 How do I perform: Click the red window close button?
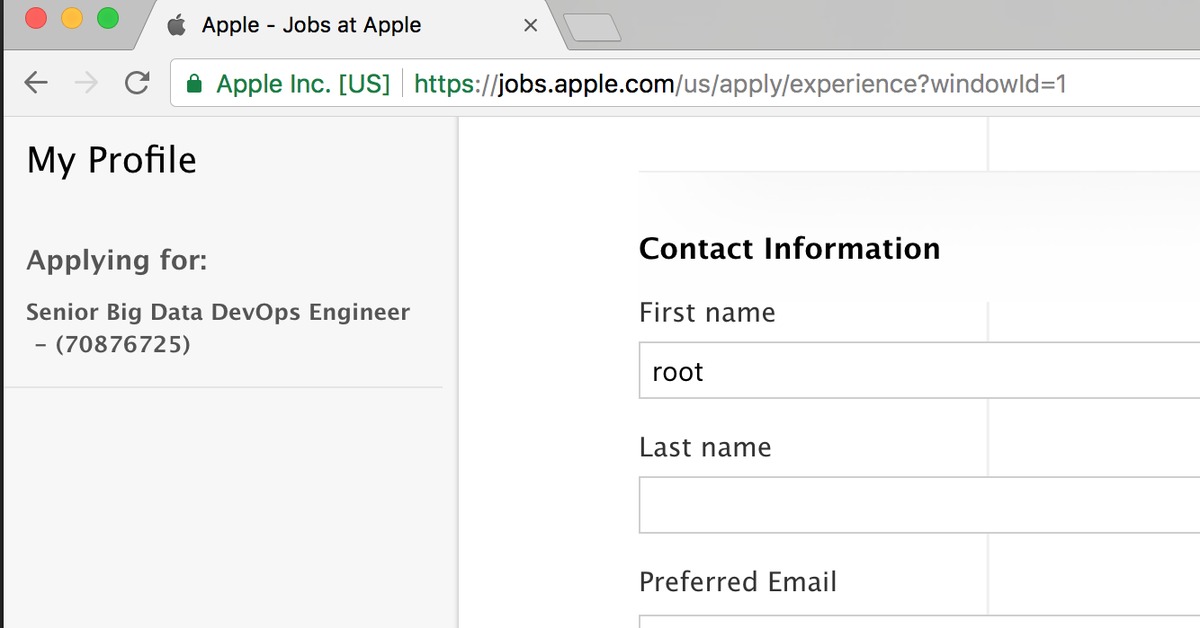click(37, 18)
